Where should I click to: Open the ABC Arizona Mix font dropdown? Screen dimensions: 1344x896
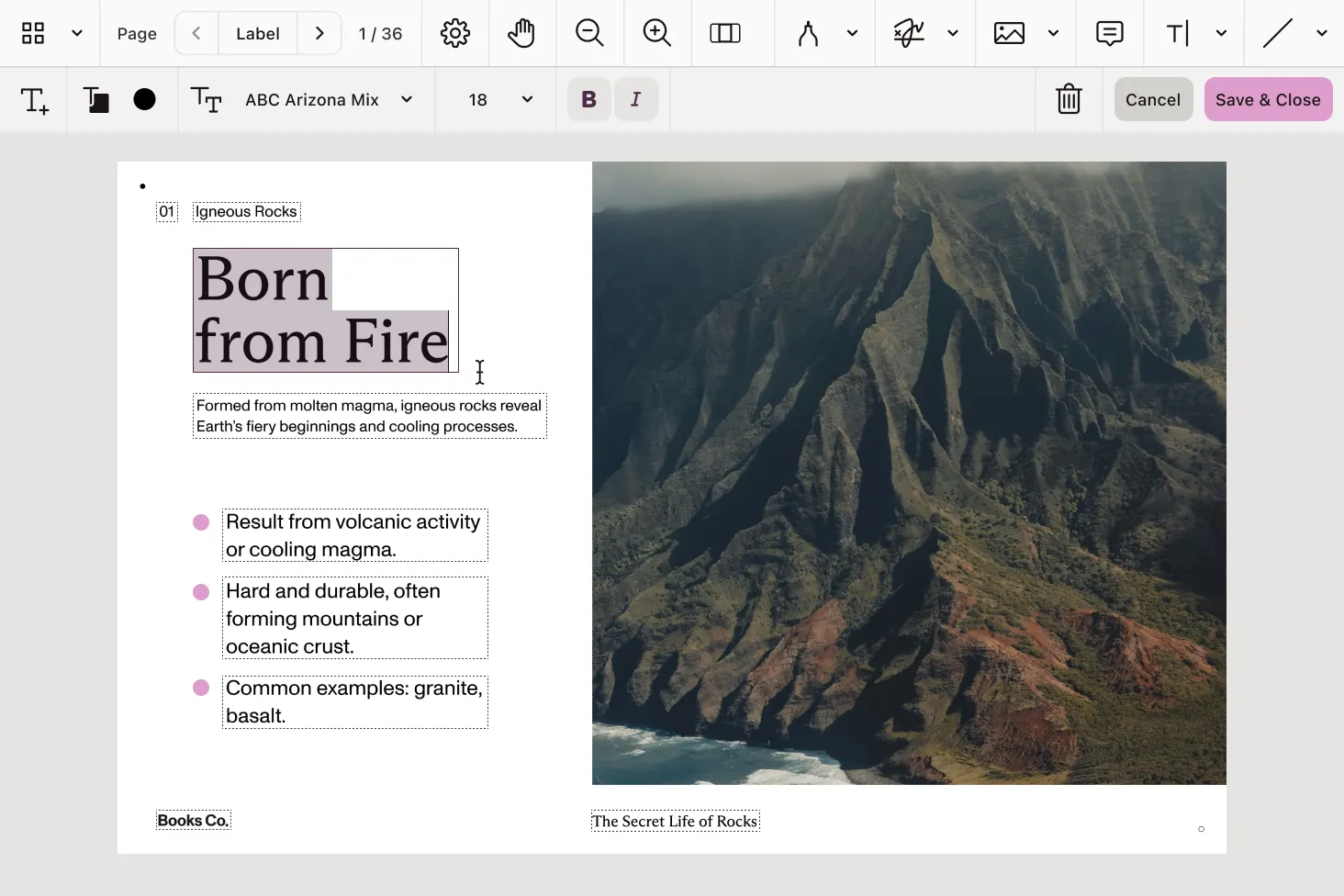pos(326,99)
